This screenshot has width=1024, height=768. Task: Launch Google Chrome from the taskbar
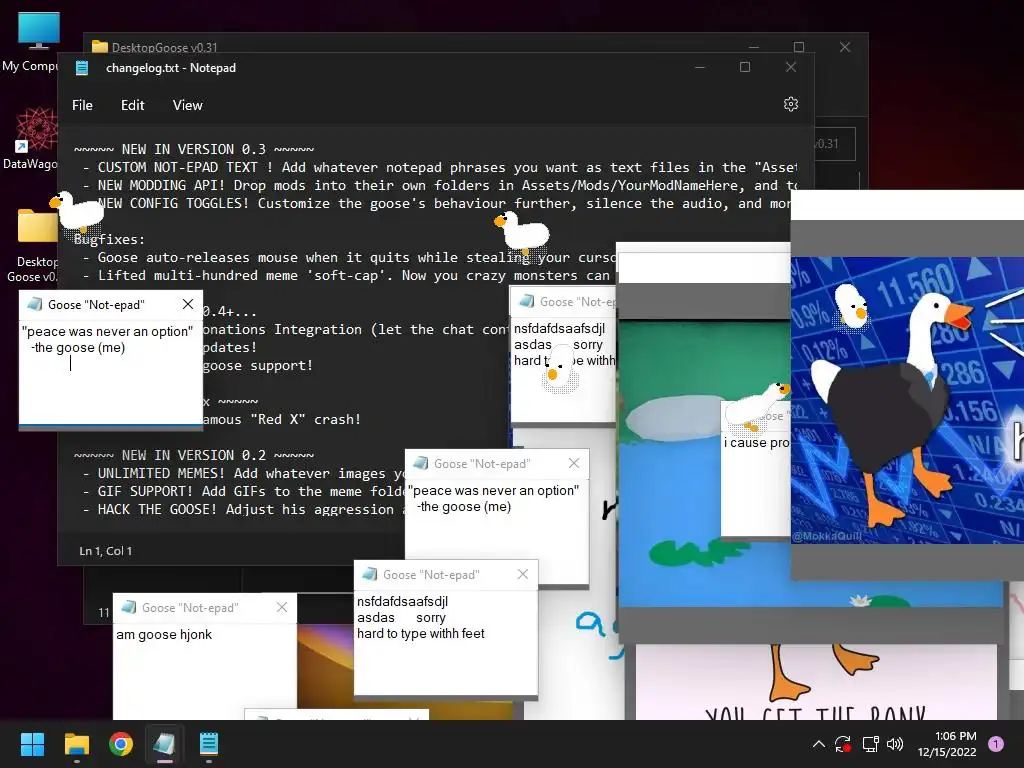121,744
